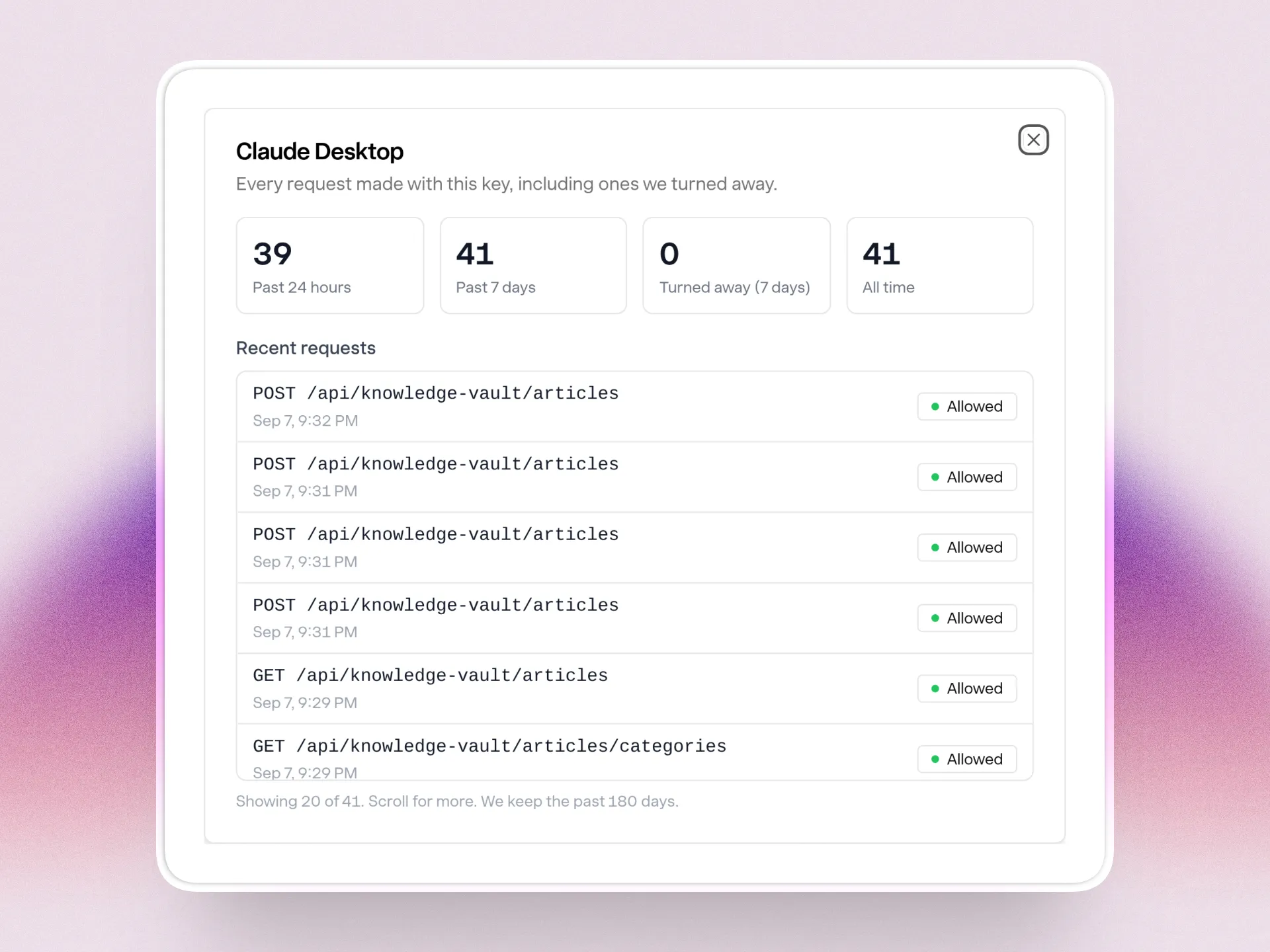1270x952 pixels.
Task: Select the GET articles request at 9:29 PM
Action: (635, 689)
